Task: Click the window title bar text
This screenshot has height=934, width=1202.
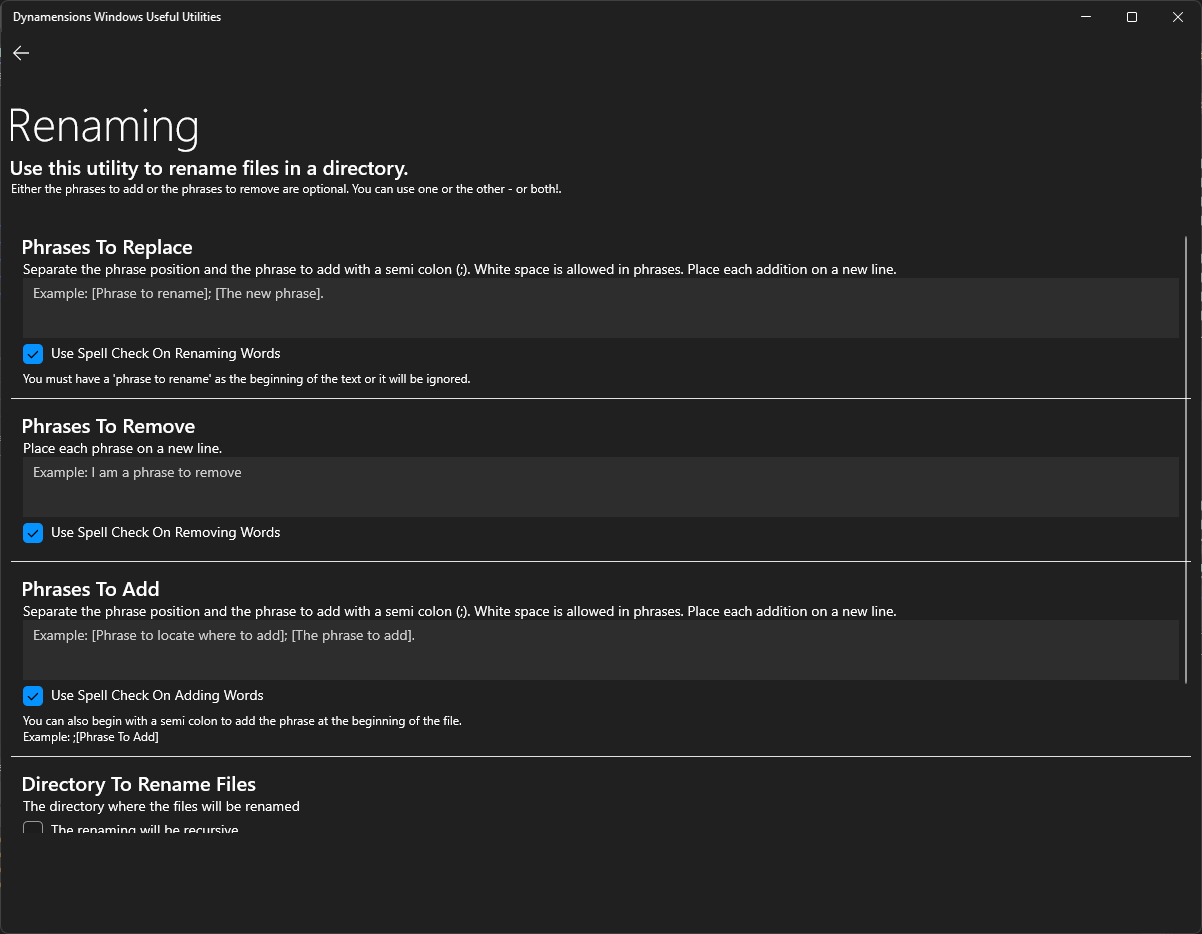Action: tap(117, 17)
